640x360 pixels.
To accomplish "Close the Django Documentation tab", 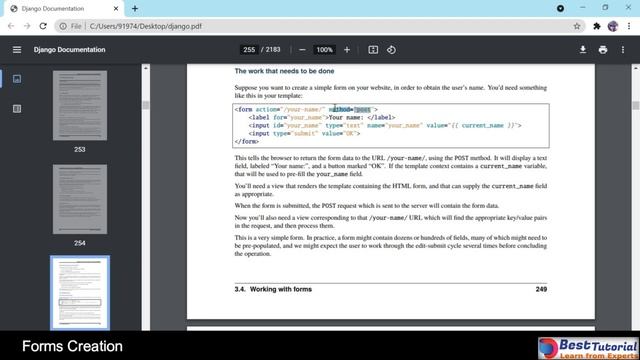I will 116,8.
